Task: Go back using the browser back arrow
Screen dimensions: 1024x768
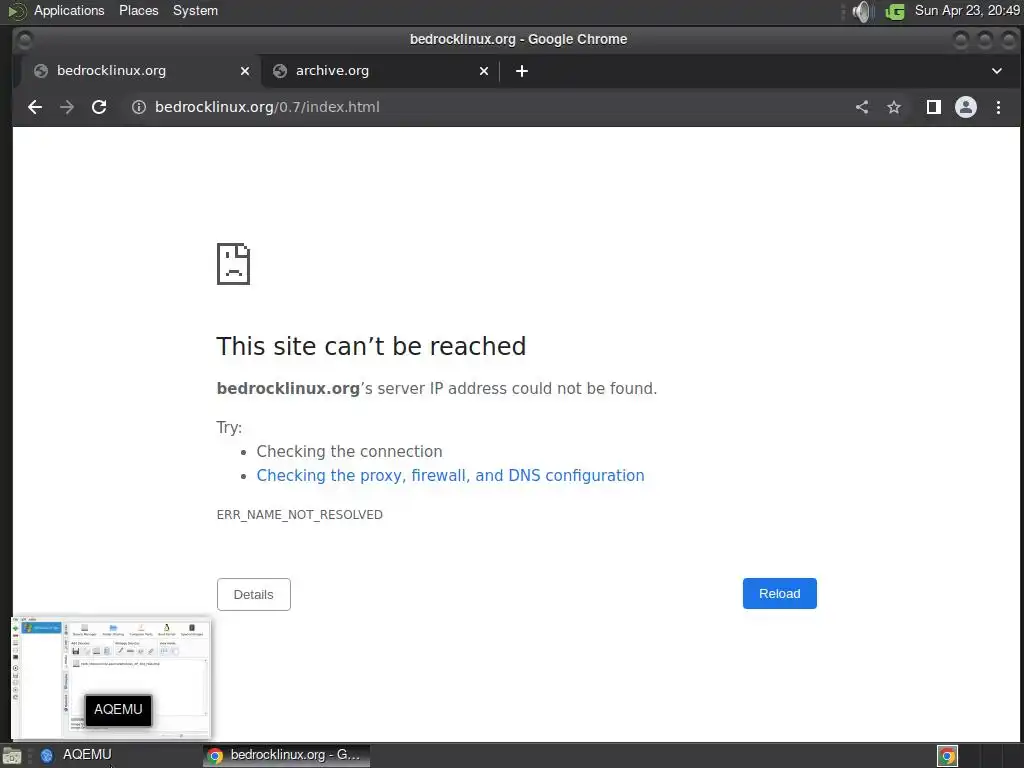Action: coord(35,107)
